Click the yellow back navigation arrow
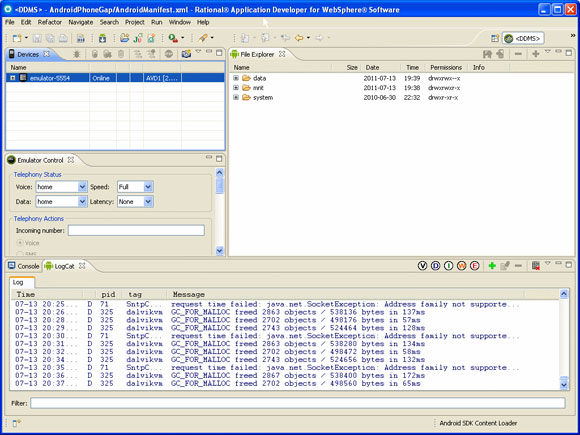 (299, 38)
